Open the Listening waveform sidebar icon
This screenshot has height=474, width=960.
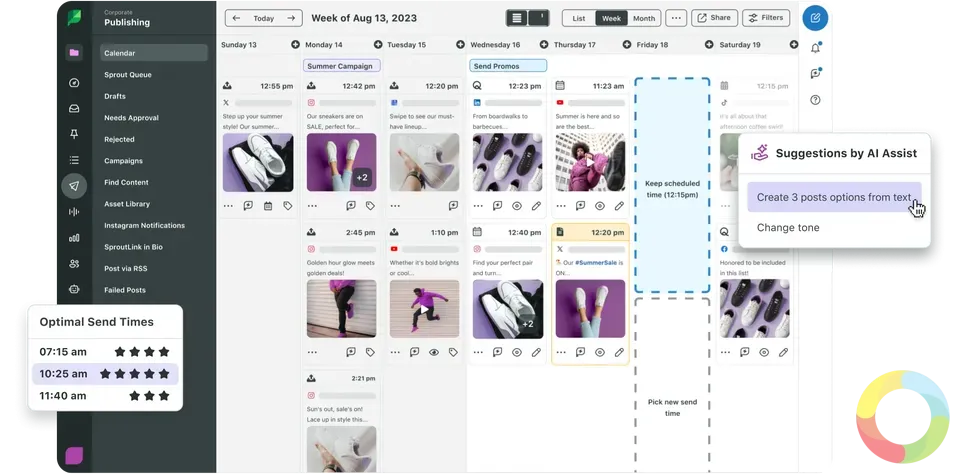pos(74,212)
